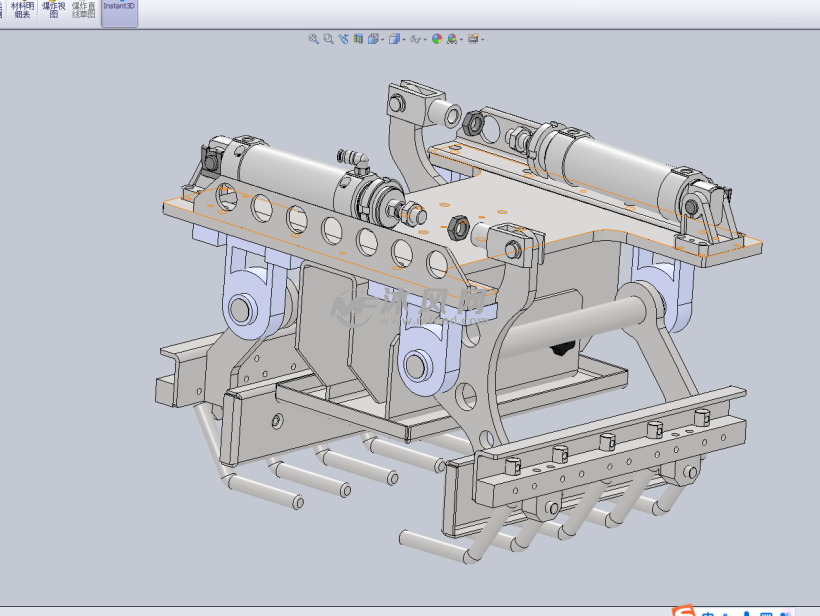The height and width of the screenshot is (616, 820).
Task: Open the Sogou soft keyboard icon
Action: point(766,611)
